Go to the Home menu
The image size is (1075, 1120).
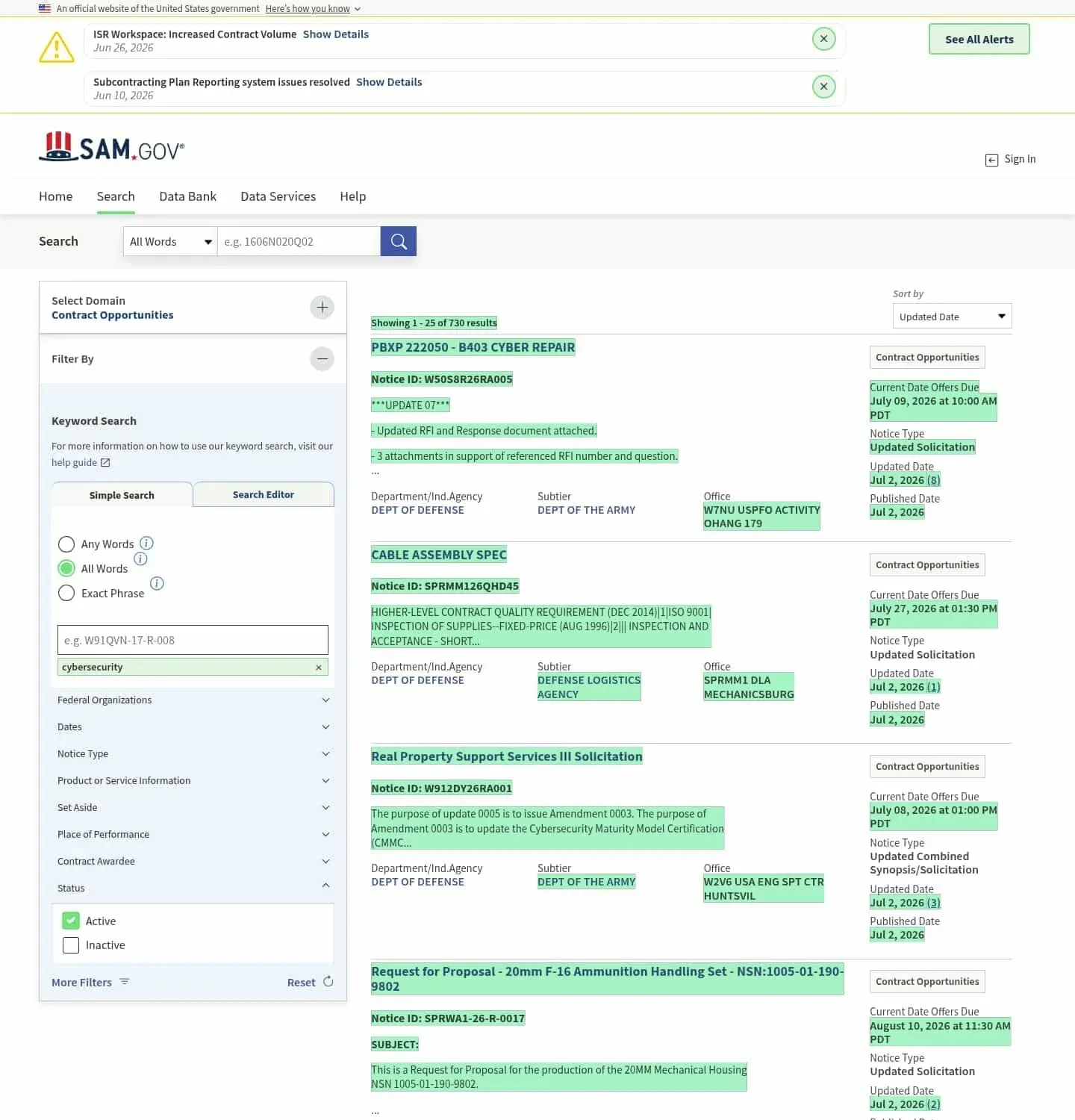56,196
